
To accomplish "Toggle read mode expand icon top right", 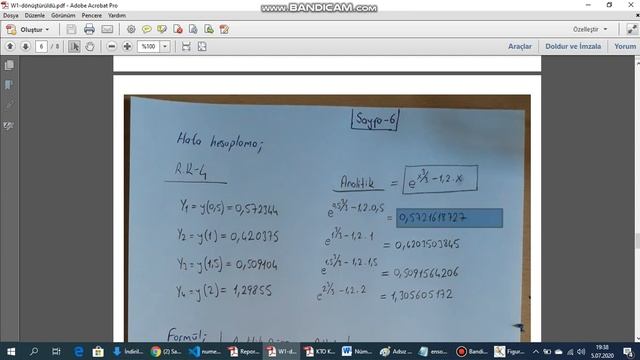I will point(632,29).
